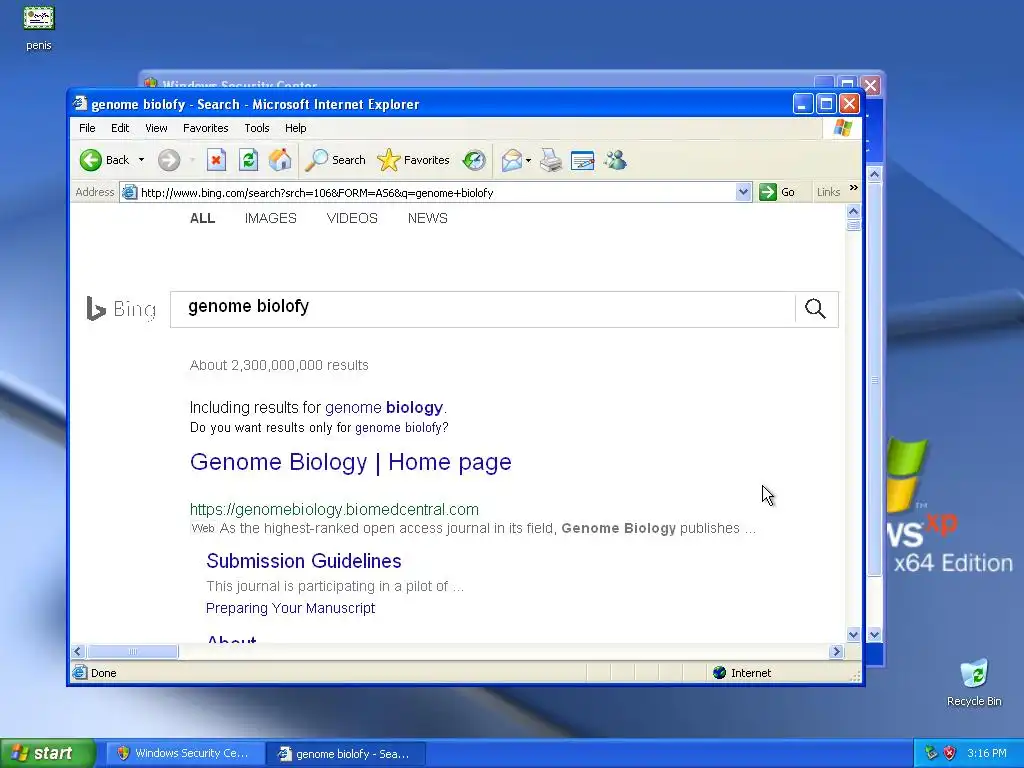
Task: Expand the address bar dropdown
Action: 743,193
